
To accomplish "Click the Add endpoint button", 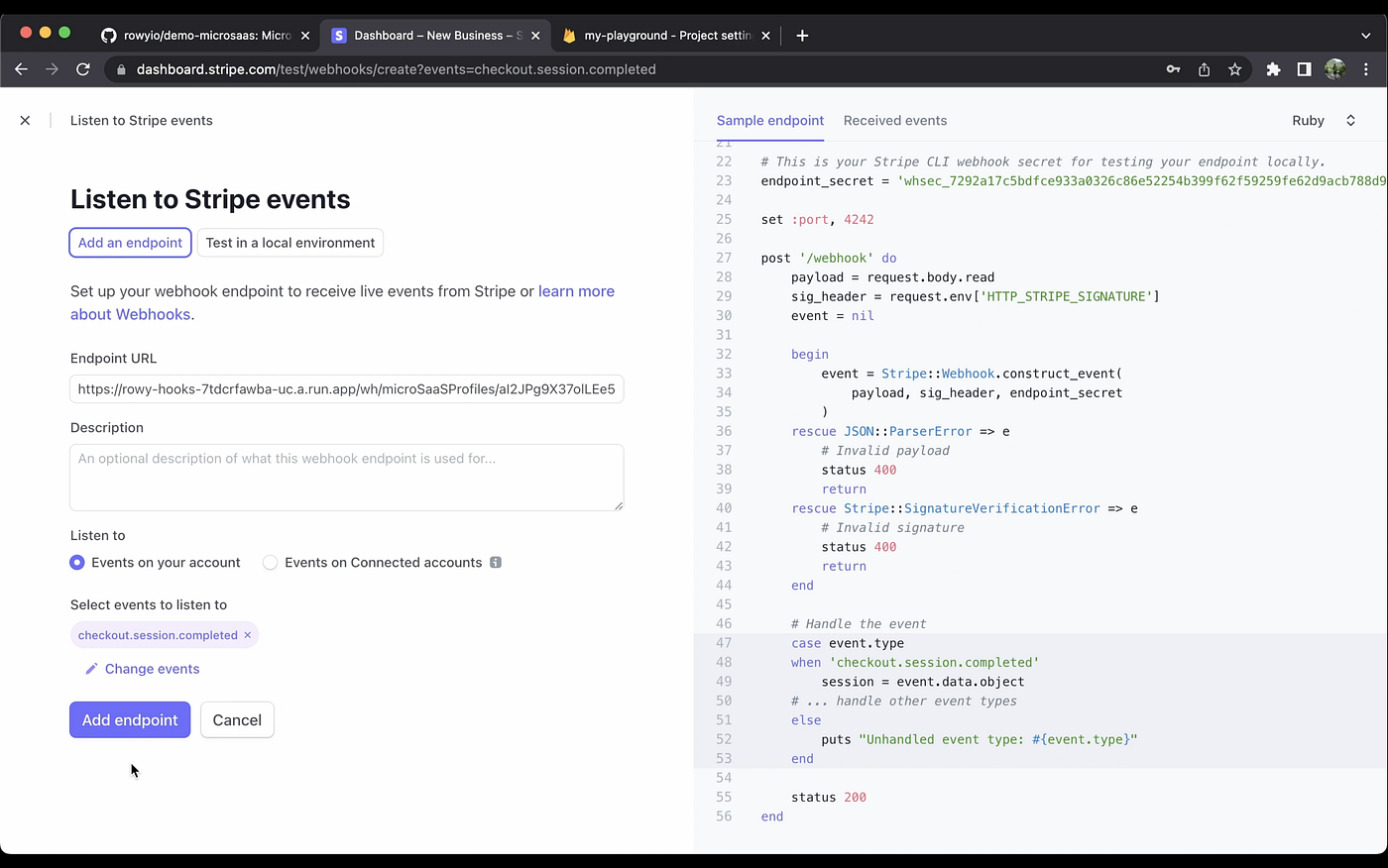I will [x=130, y=720].
